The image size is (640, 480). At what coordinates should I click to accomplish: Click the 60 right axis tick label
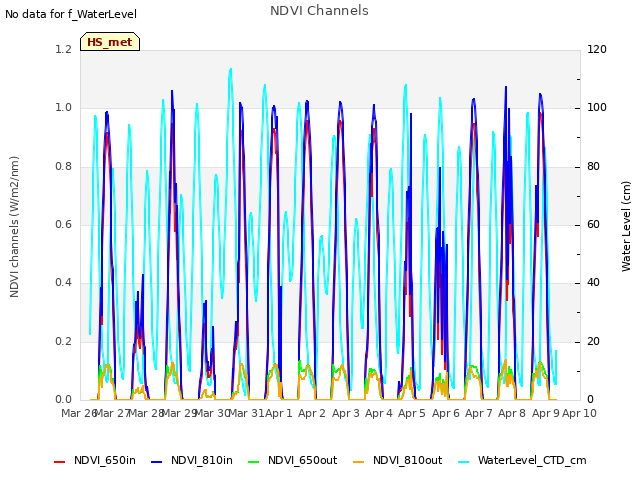[593, 224]
